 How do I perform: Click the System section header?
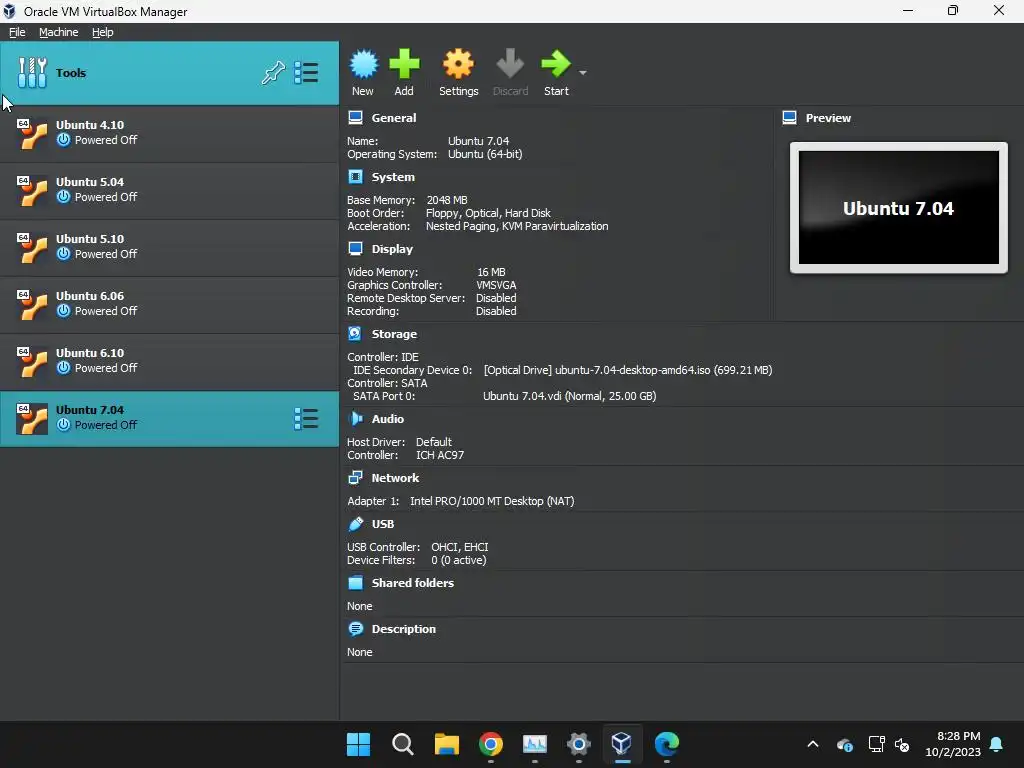tap(393, 177)
